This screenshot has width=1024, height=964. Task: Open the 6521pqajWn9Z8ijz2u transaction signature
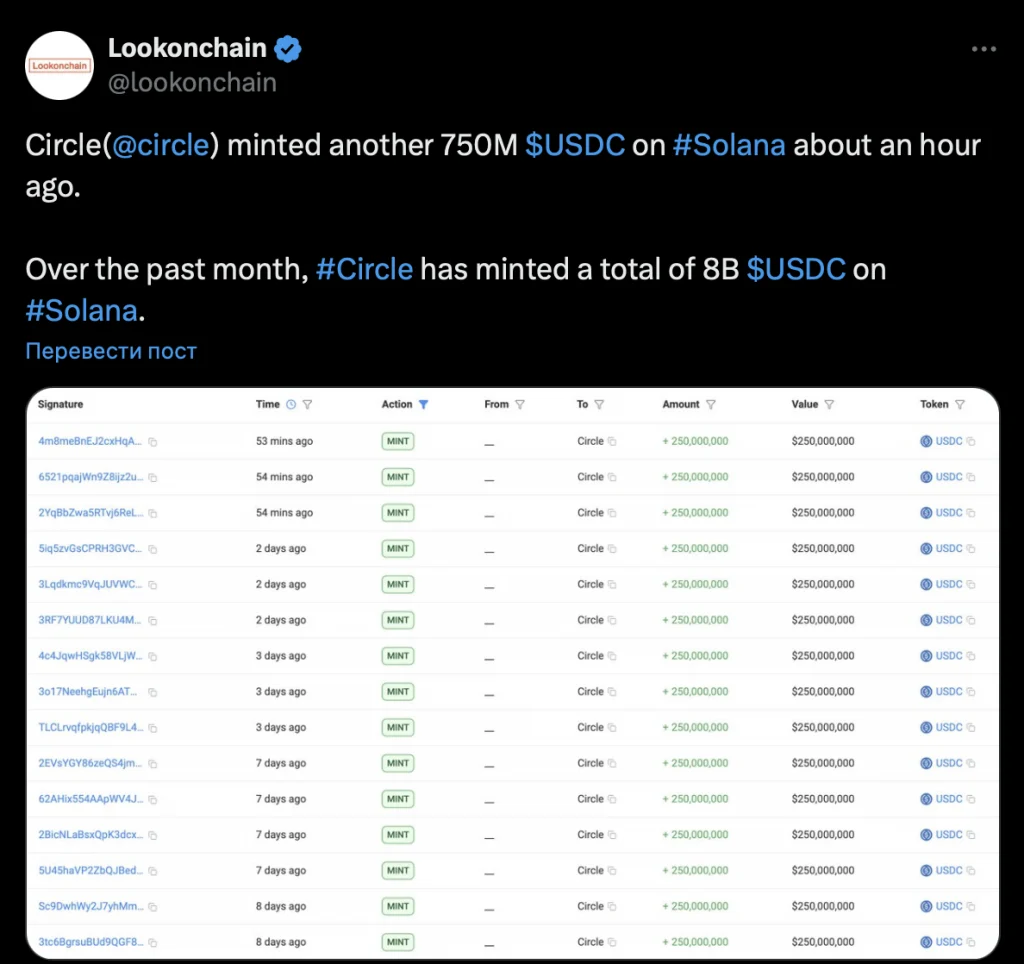pos(90,477)
